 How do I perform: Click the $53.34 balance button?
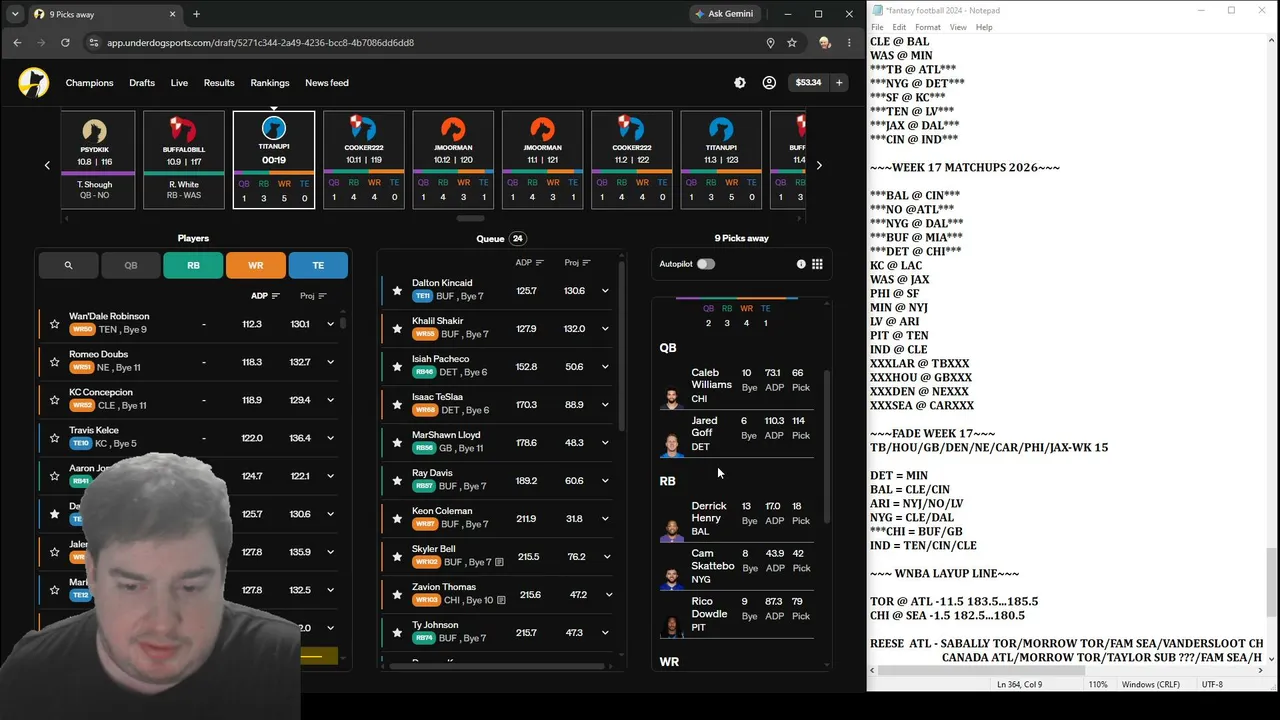point(808,83)
